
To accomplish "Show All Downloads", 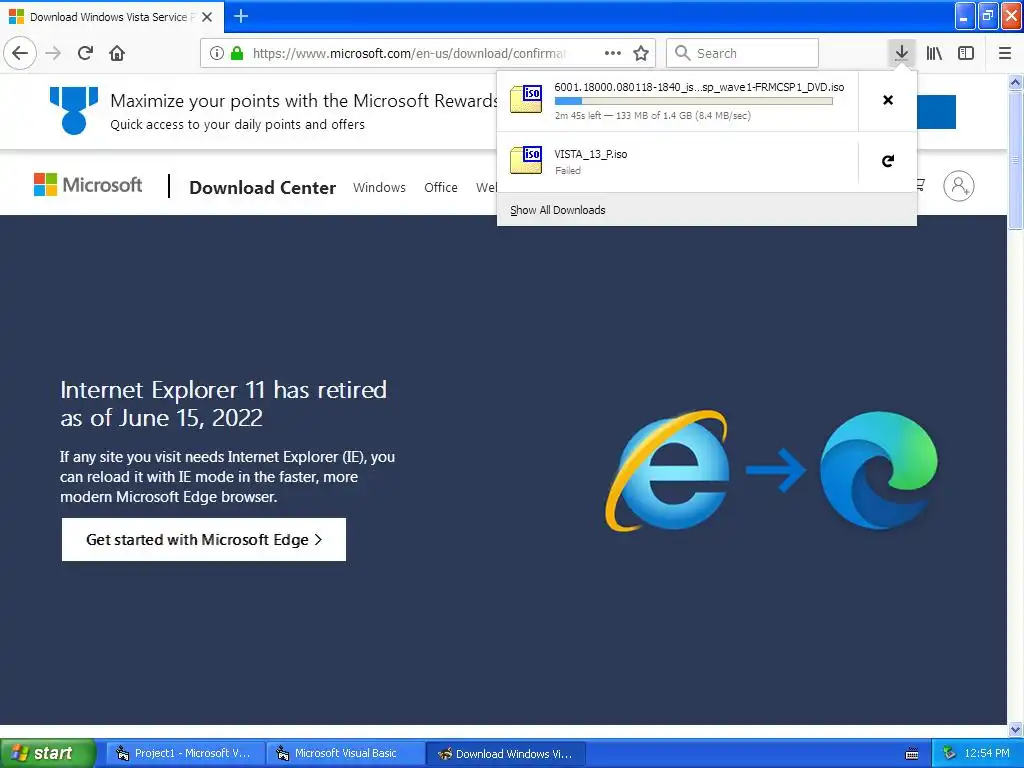I will pos(558,210).
